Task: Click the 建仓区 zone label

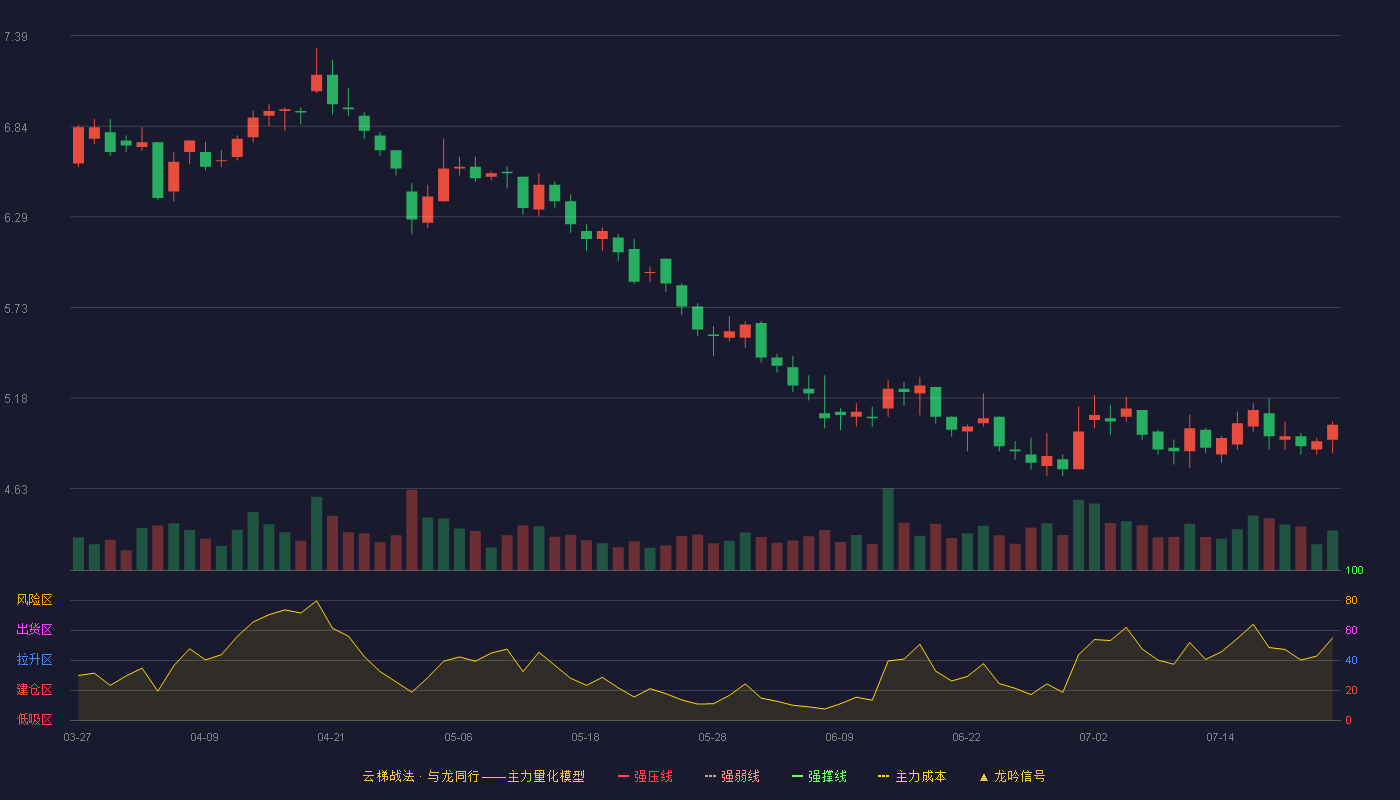Action: (x=34, y=690)
